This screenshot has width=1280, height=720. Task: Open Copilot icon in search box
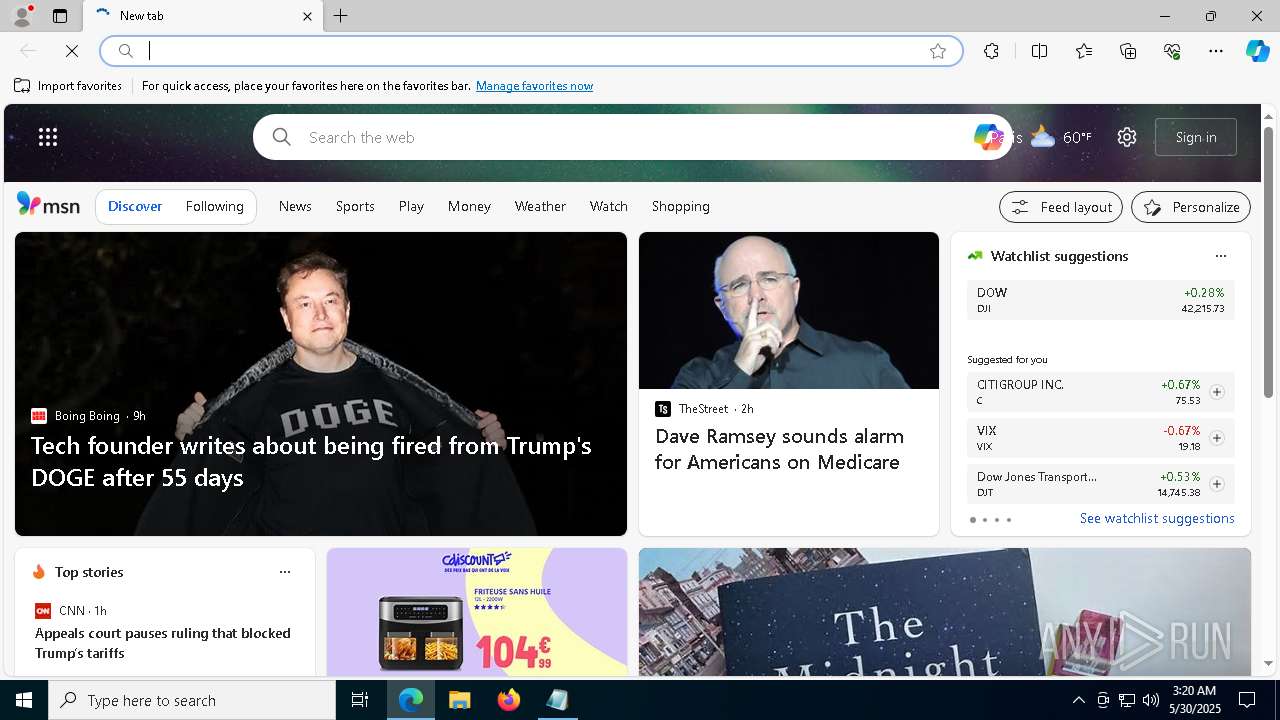pyautogui.click(x=987, y=137)
